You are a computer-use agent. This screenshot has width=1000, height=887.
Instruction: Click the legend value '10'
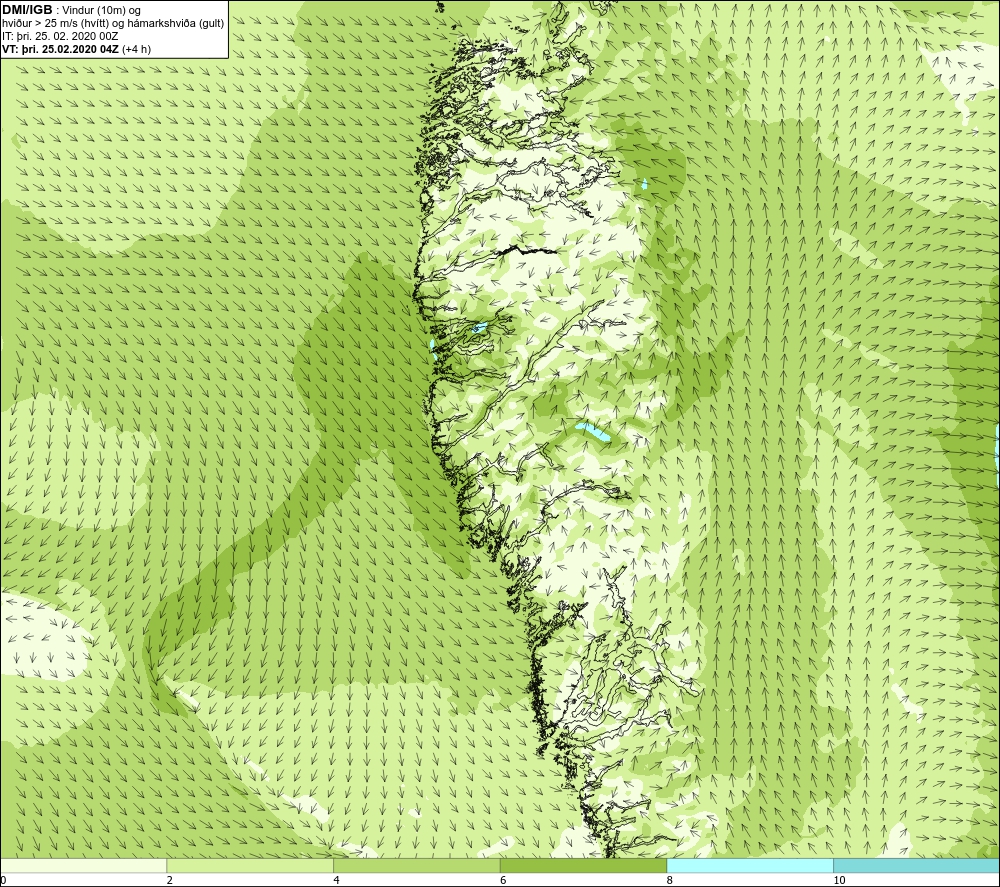coord(839,881)
